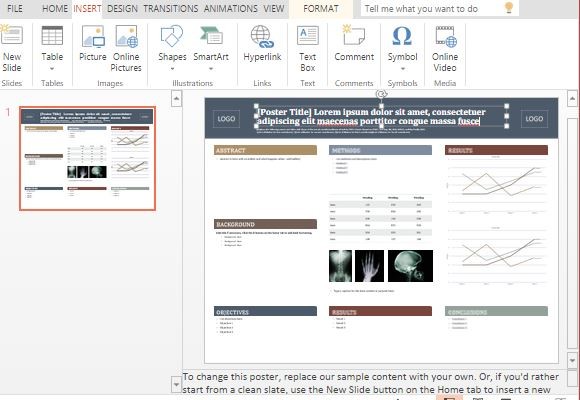Image resolution: width=580 pixels, height=400 pixels.
Task: Open the FILE menu
Action: [15, 9]
